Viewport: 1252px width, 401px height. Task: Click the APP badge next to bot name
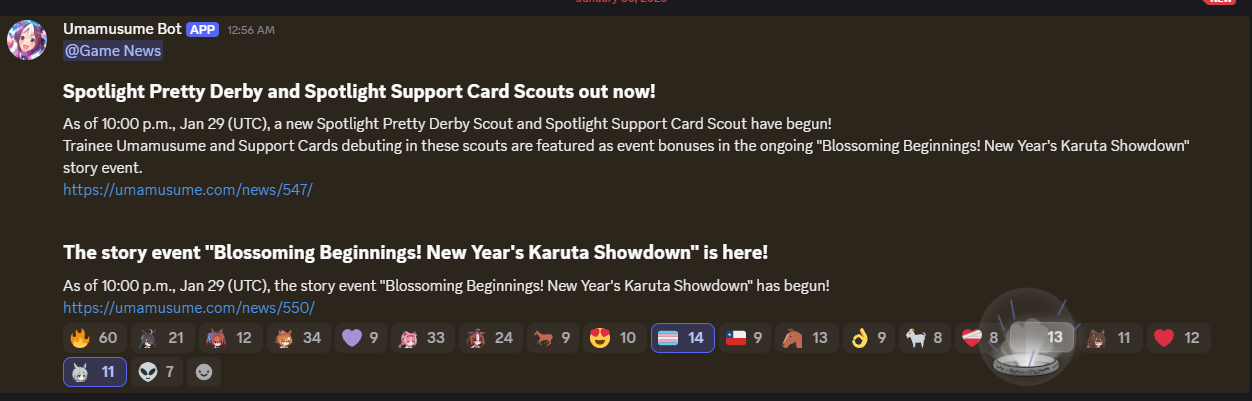202,29
